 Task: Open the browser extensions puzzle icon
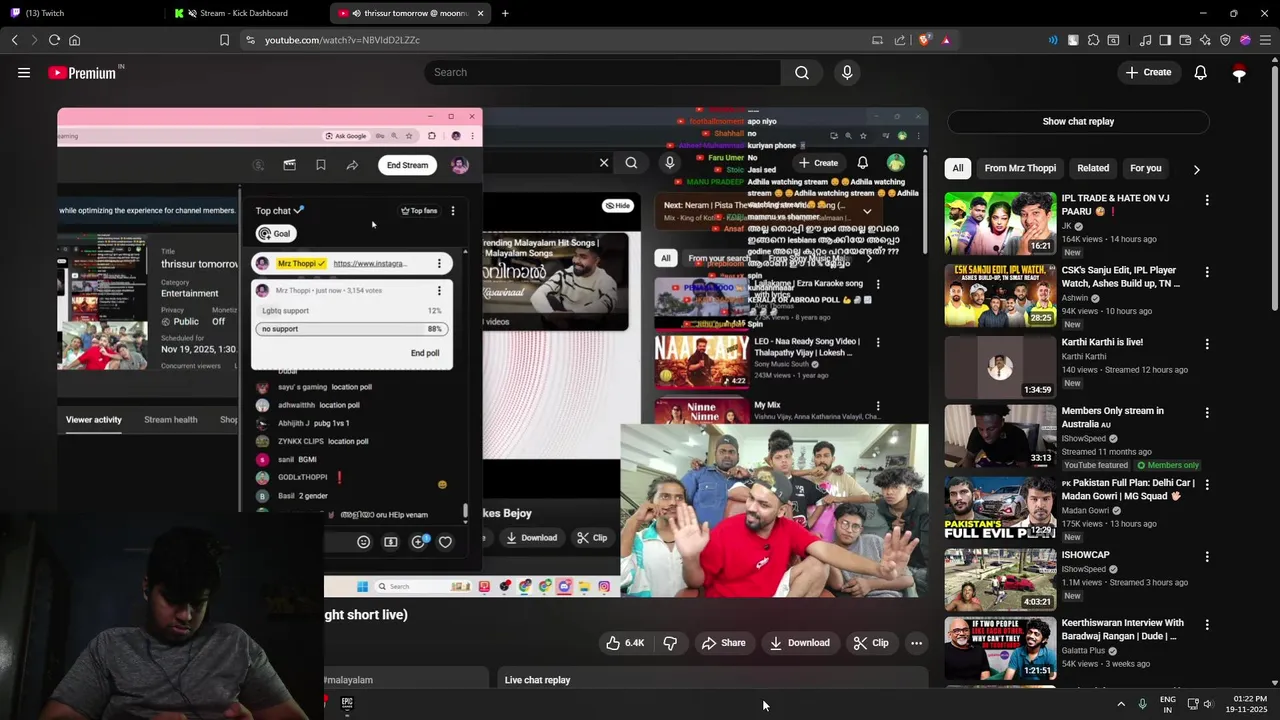pyautogui.click(x=1093, y=40)
